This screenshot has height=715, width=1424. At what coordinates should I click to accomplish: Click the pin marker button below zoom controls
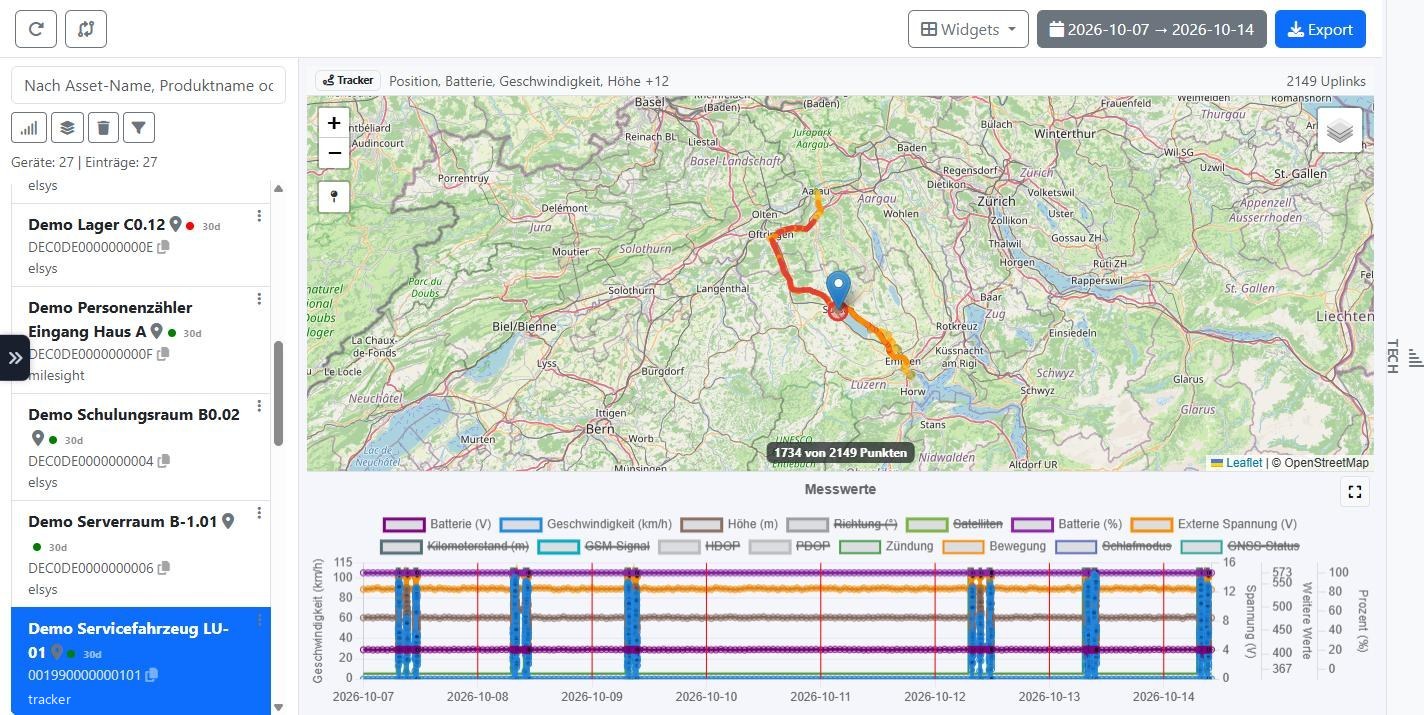pyautogui.click(x=334, y=196)
